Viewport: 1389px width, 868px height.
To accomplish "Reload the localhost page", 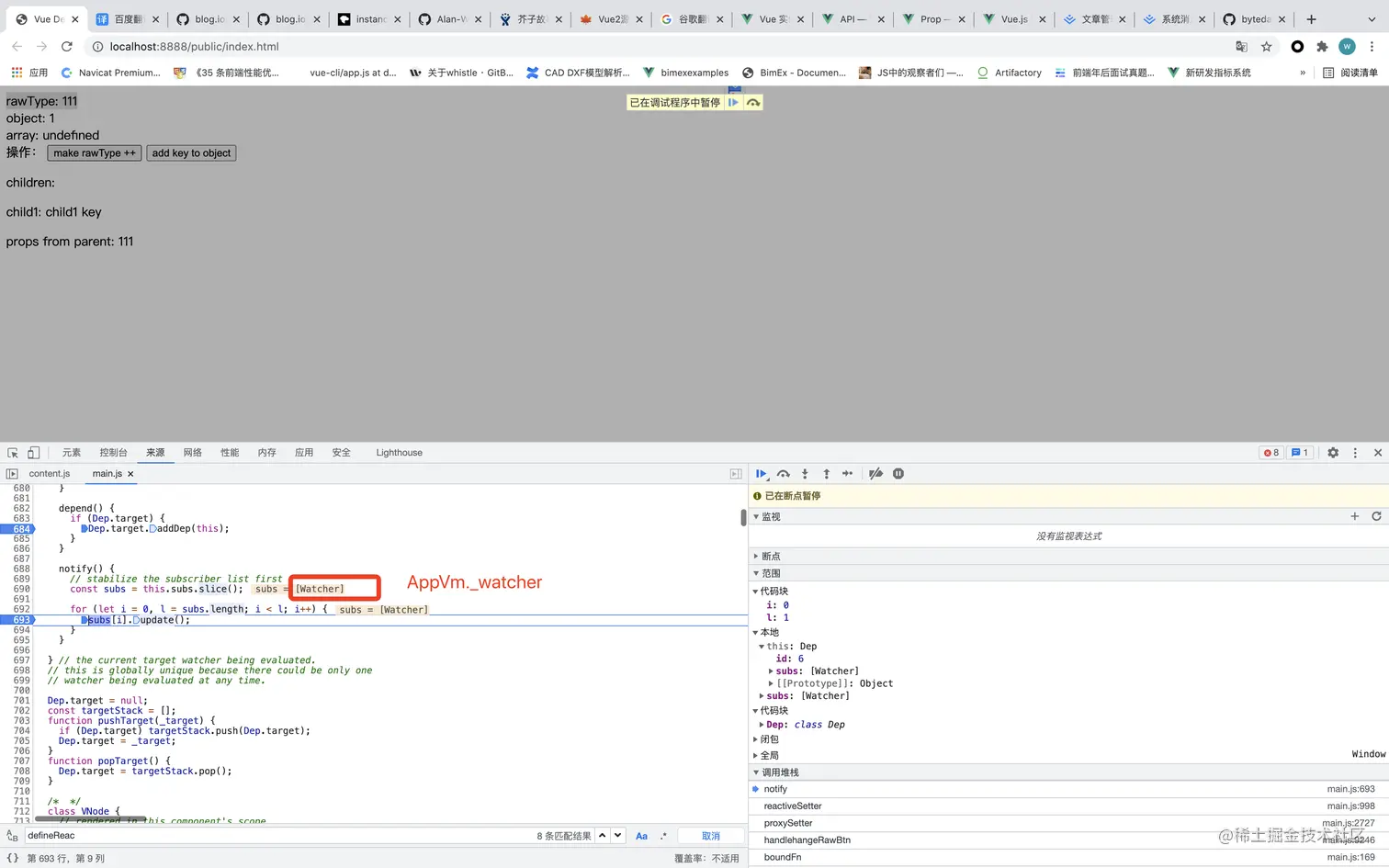I will pyautogui.click(x=67, y=46).
